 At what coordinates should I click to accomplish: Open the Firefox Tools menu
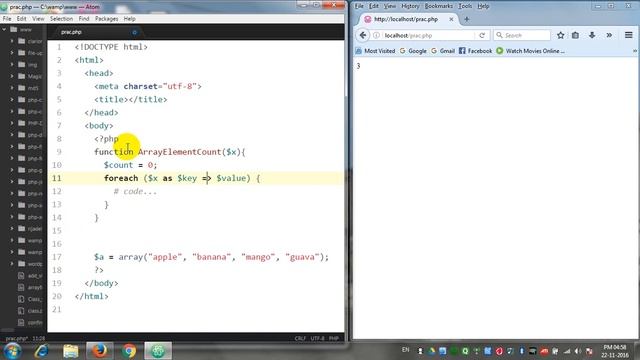click(x=465, y=6)
